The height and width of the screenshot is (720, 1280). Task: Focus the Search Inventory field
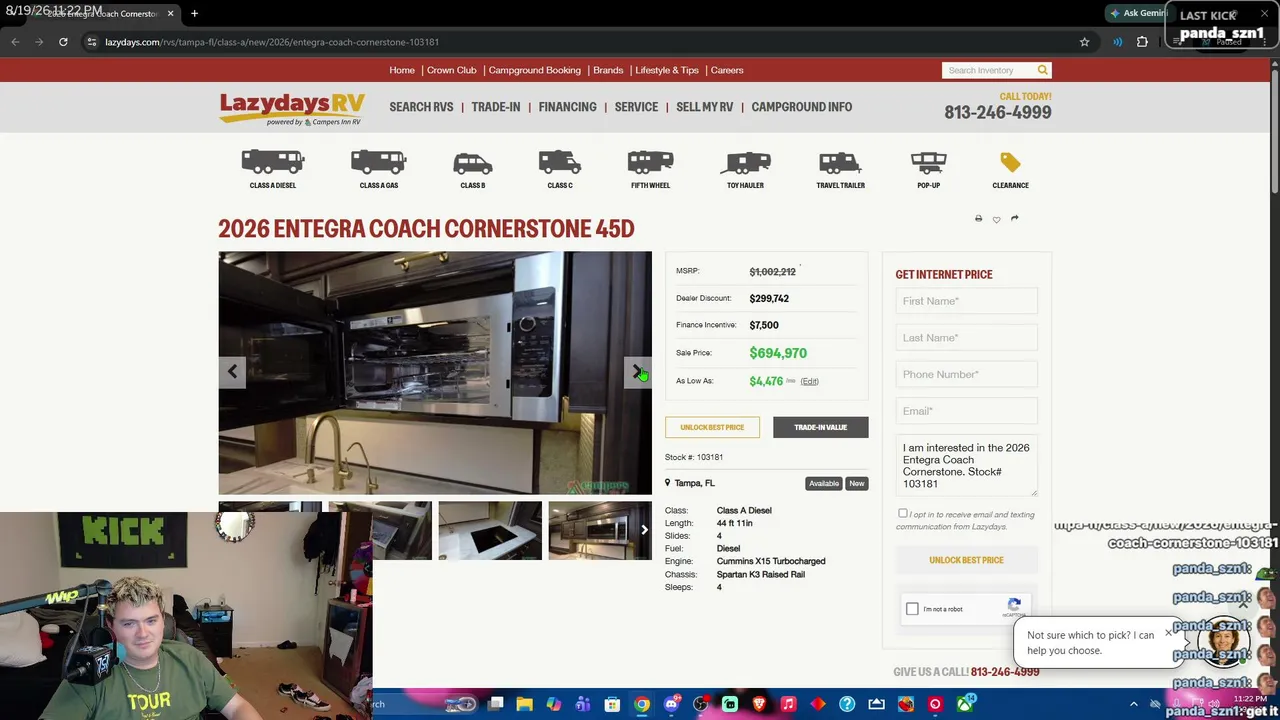pos(989,70)
